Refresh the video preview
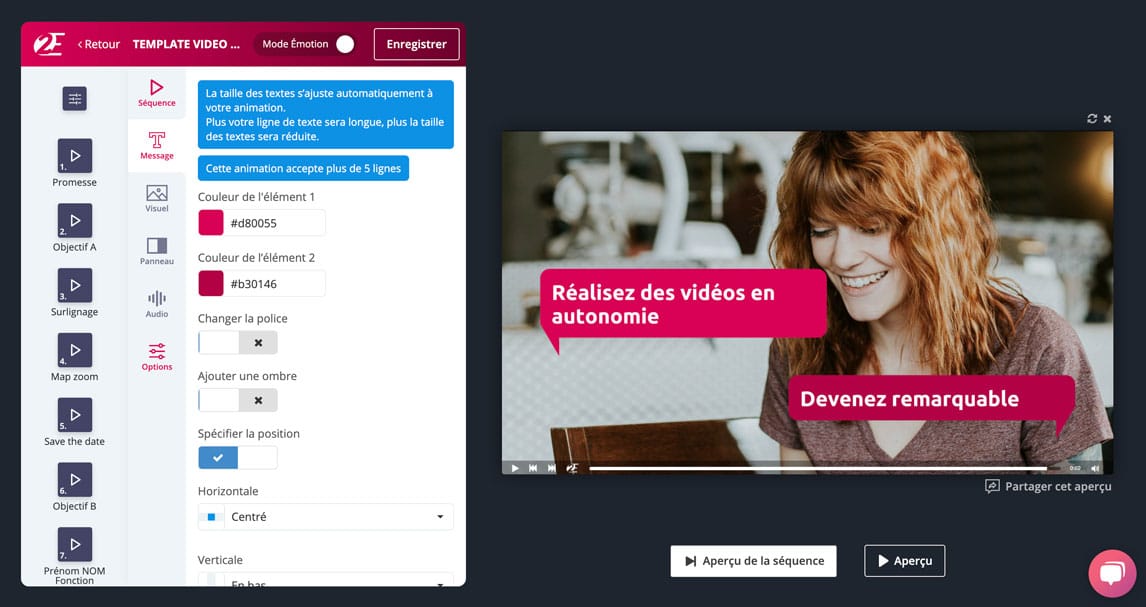This screenshot has width=1146, height=607. point(1092,118)
